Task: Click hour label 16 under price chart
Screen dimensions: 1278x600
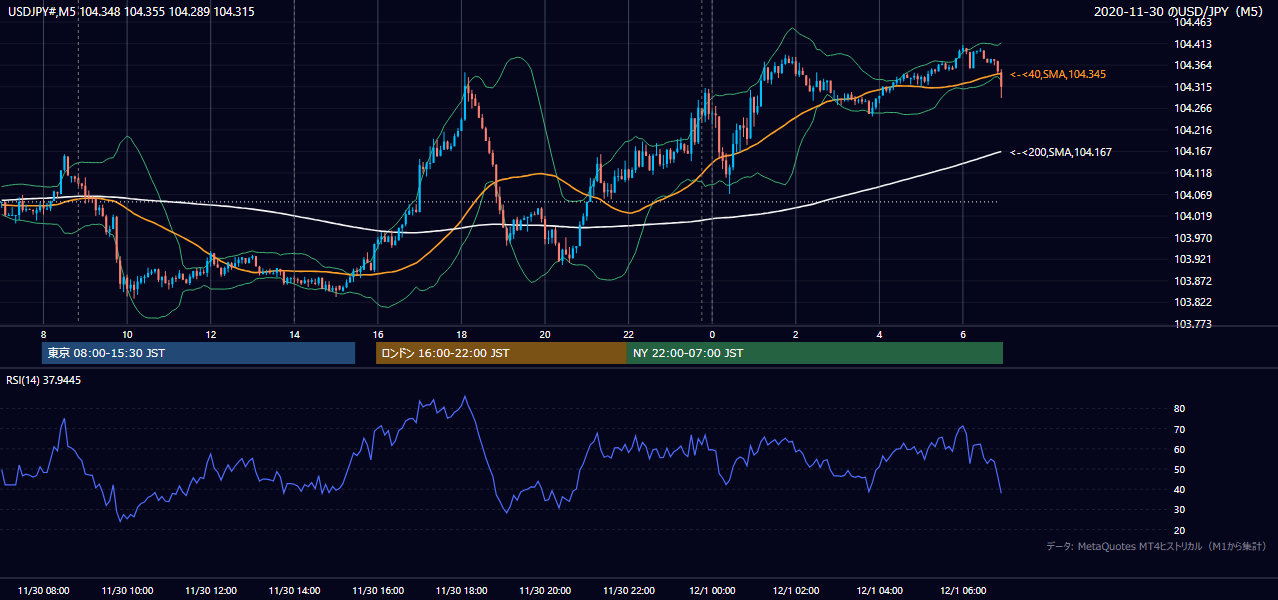Action: click(378, 334)
